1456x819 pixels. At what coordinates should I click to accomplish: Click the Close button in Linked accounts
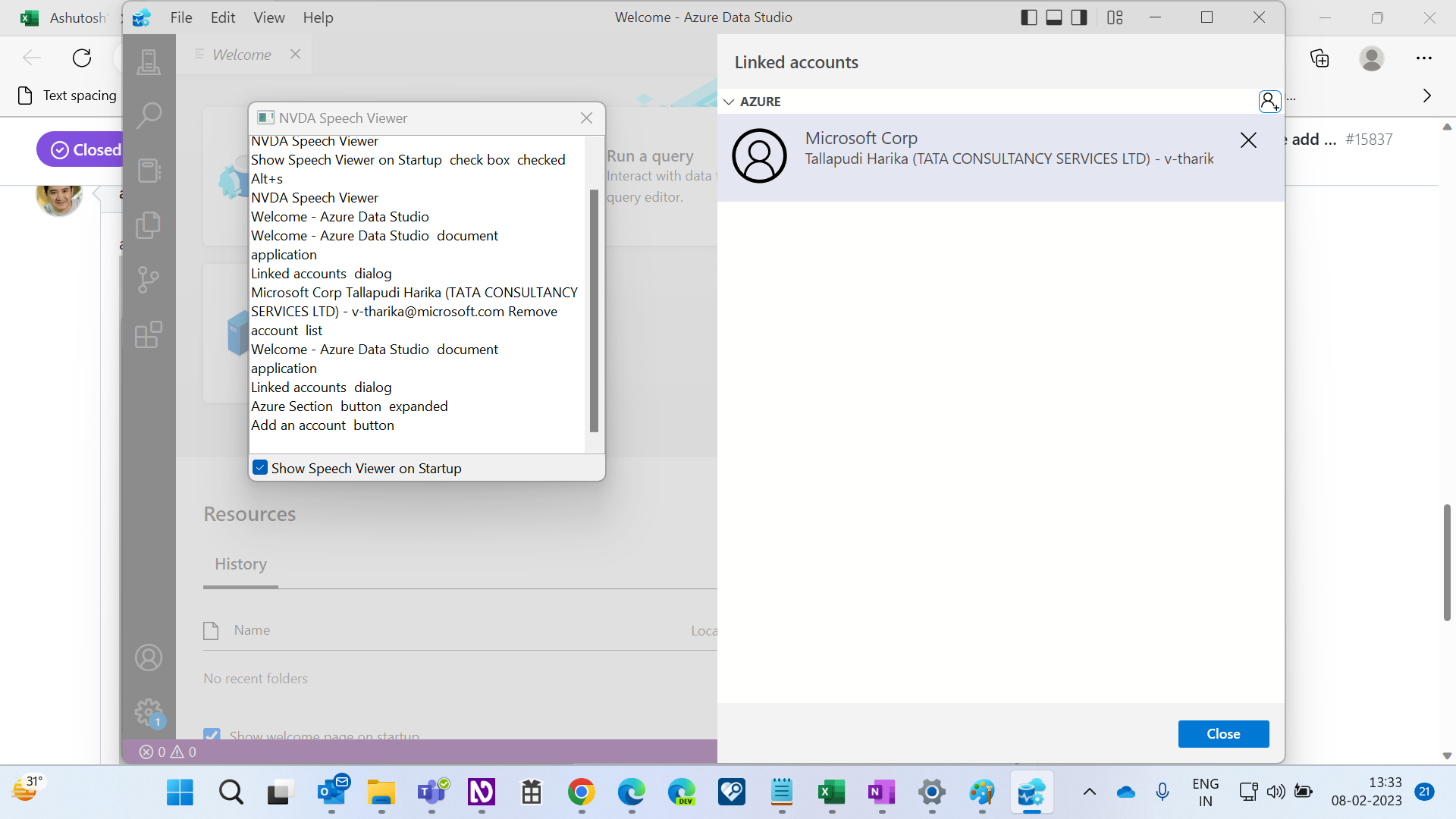[1223, 733]
